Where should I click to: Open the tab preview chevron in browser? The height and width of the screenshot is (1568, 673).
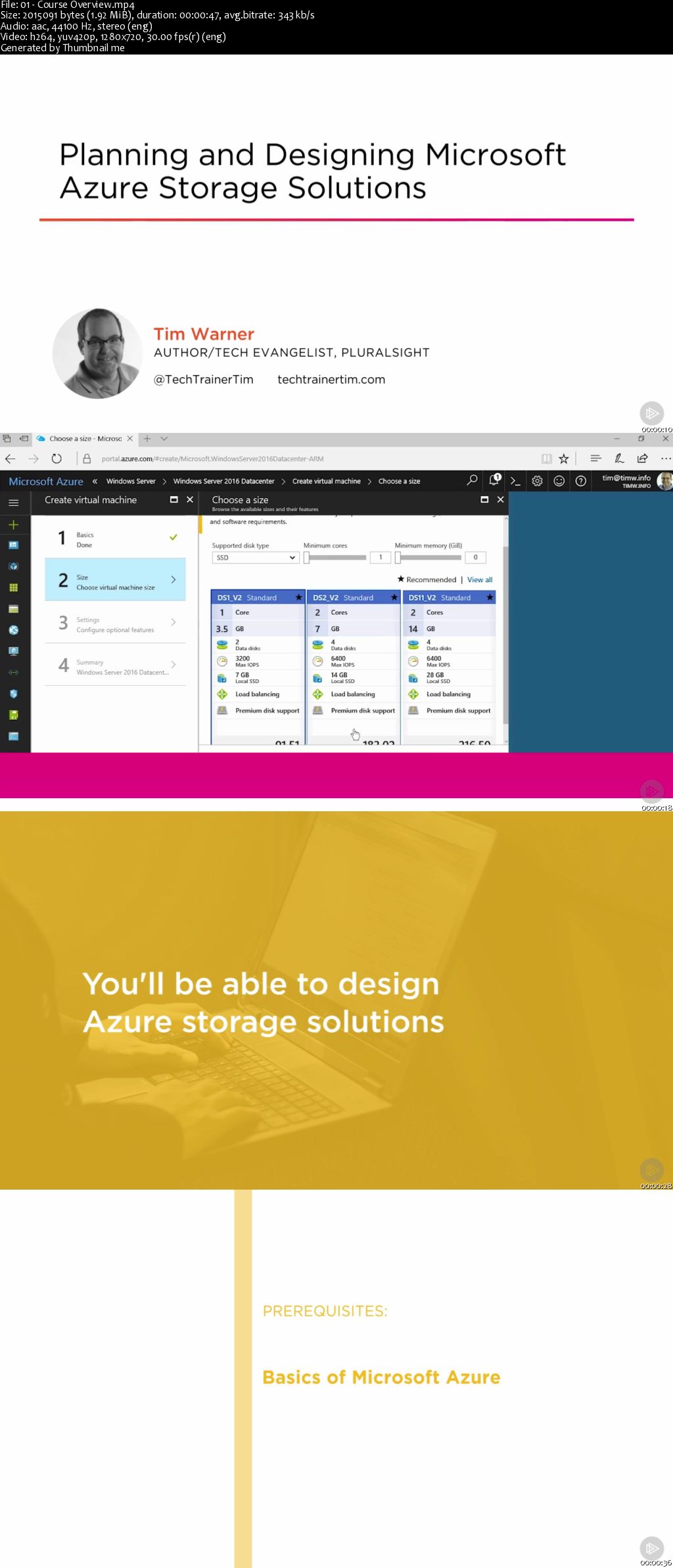click(x=164, y=438)
